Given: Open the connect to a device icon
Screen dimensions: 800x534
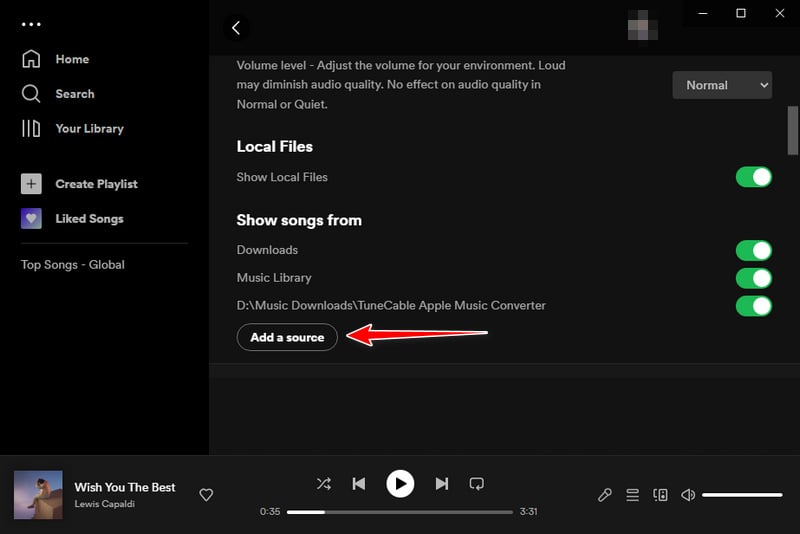Looking at the screenshot, I should point(660,495).
